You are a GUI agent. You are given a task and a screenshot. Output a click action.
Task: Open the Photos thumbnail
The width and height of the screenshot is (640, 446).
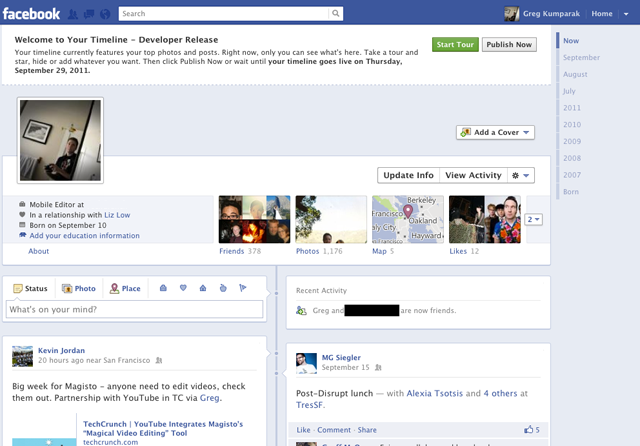331,220
